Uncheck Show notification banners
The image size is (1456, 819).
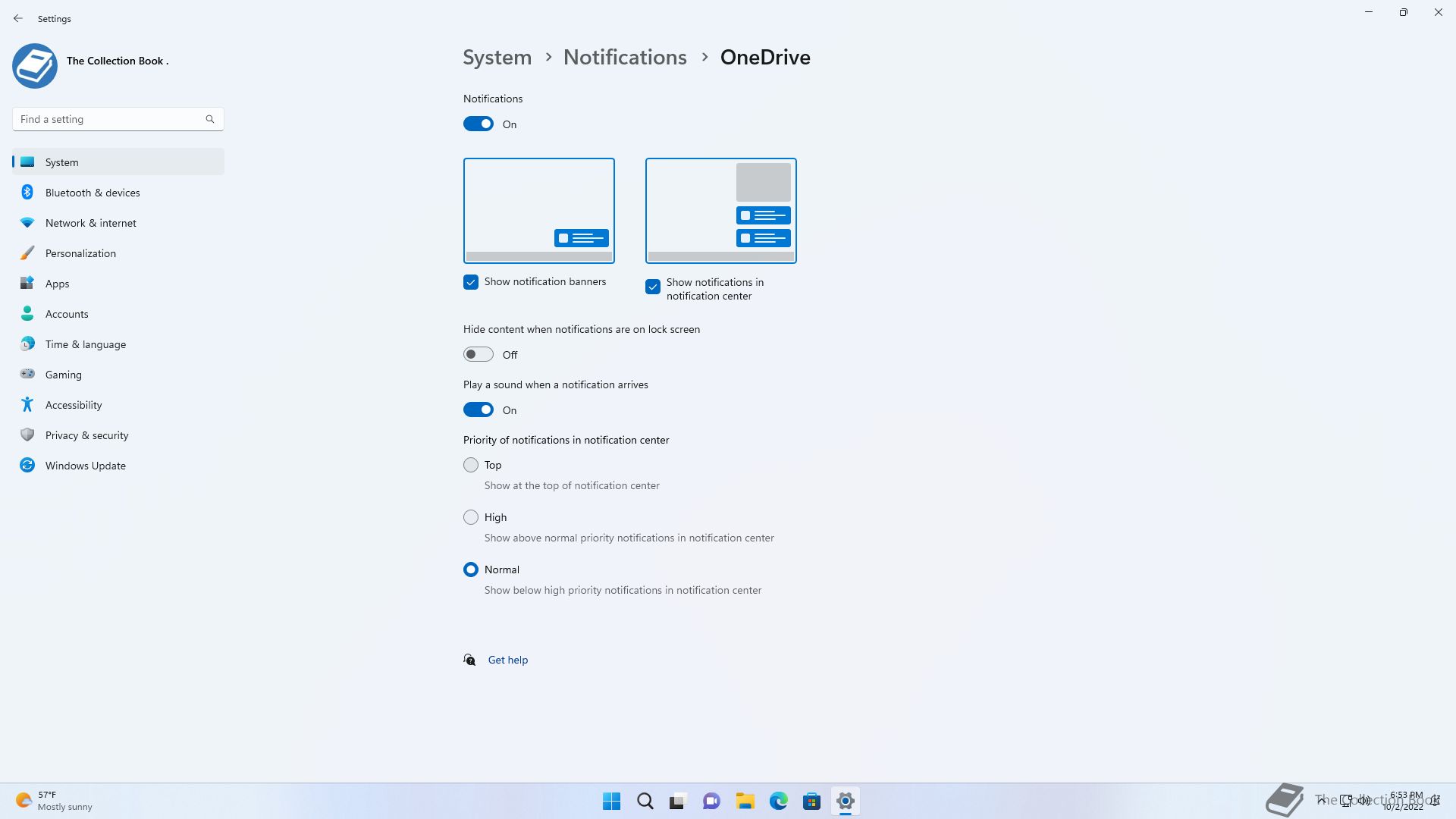(471, 282)
